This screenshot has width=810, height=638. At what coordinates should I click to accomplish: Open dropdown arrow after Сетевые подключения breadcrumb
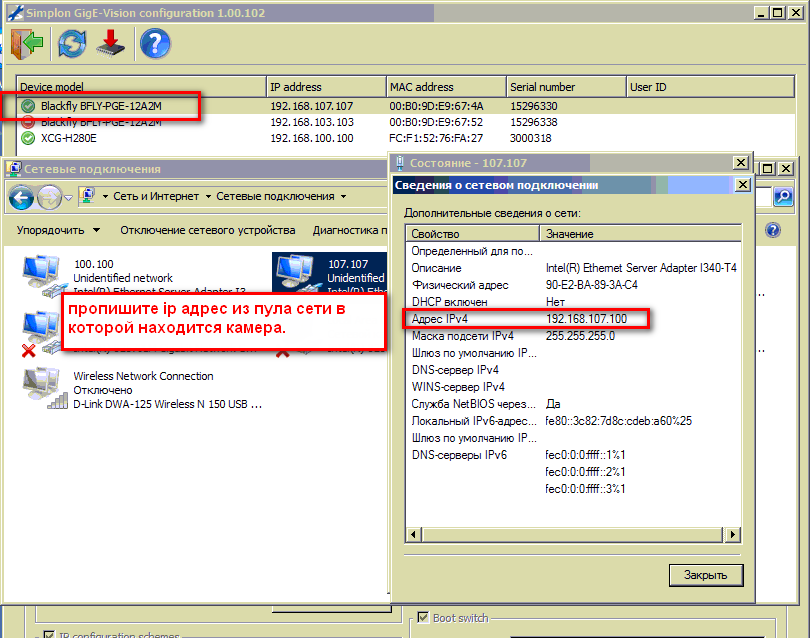[343, 197]
